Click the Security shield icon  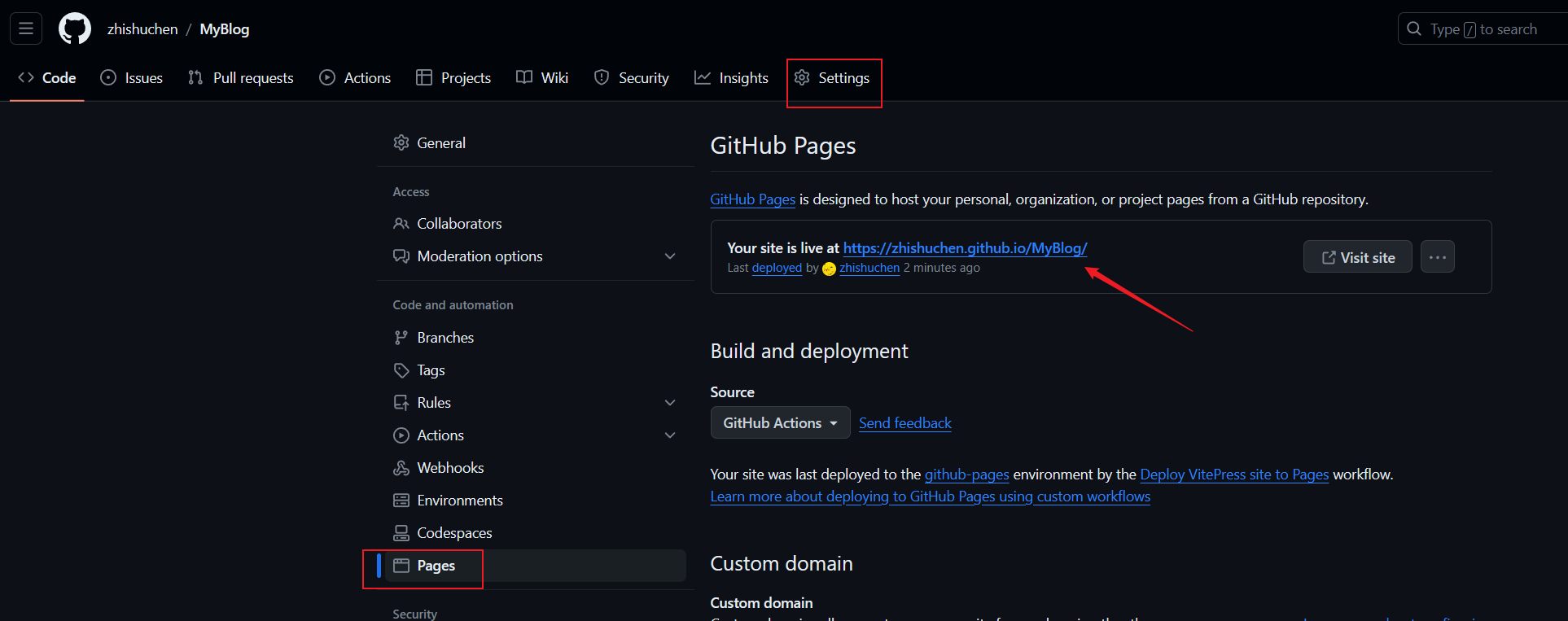602,77
